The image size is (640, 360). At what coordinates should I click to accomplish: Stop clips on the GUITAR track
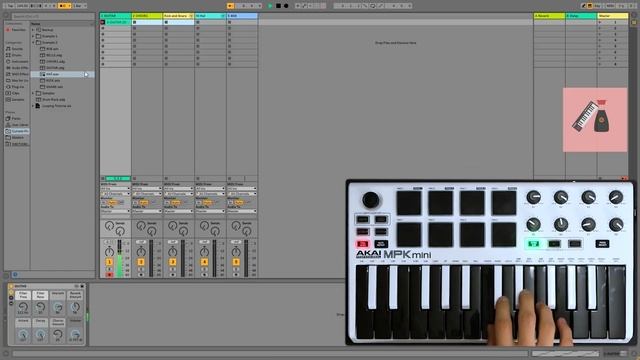click(102, 179)
